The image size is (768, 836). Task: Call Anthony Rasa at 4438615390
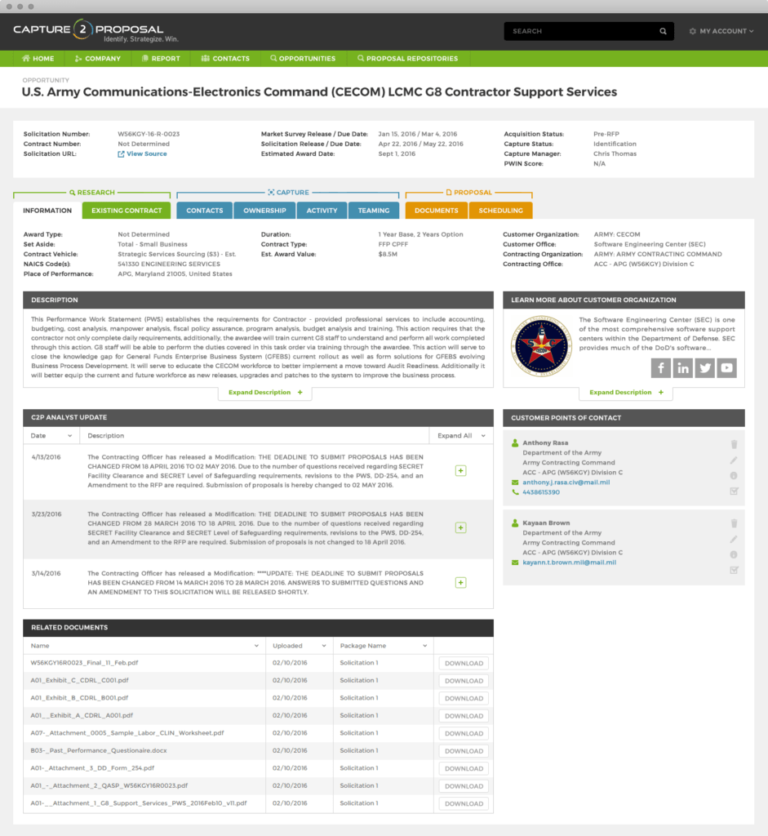click(x=541, y=492)
